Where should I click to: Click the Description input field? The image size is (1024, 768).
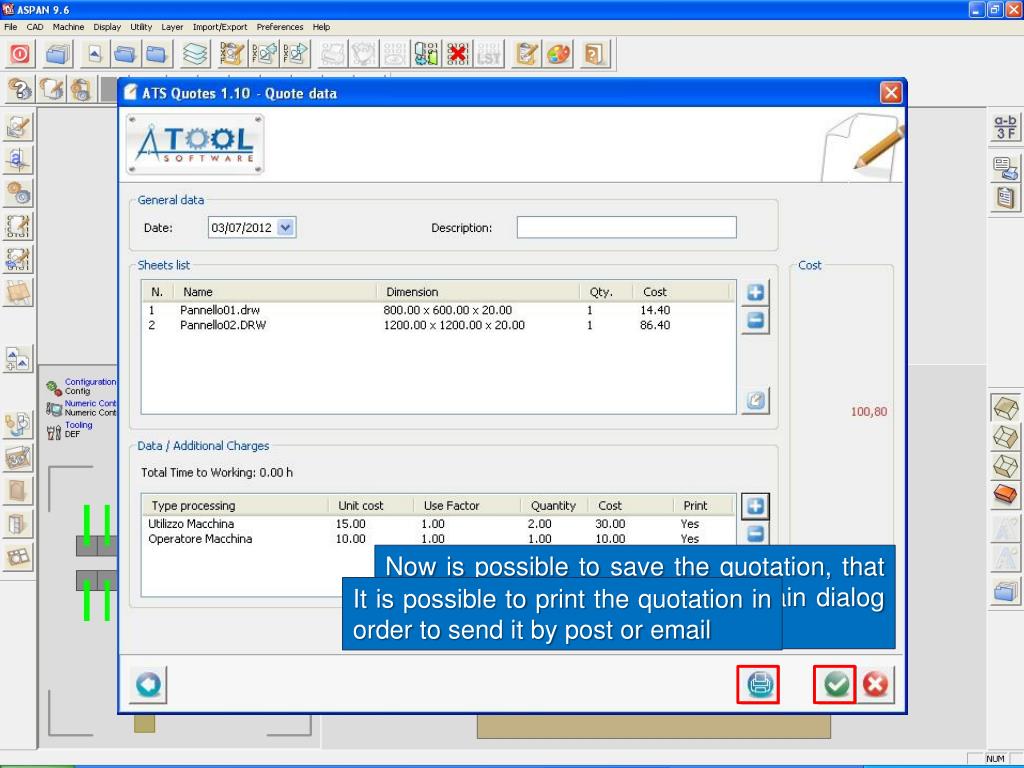pos(626,227)
